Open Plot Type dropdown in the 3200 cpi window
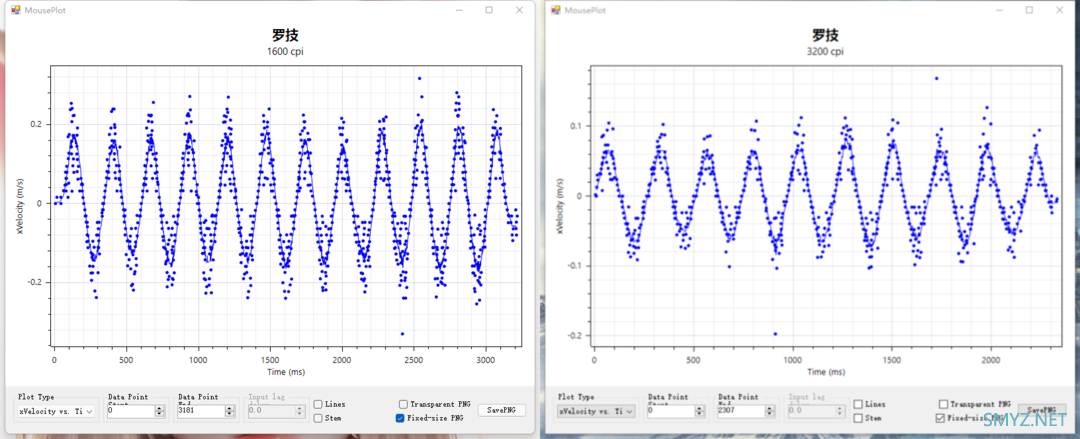Viewport: 1080px width, 439px height. coord(597,411)
